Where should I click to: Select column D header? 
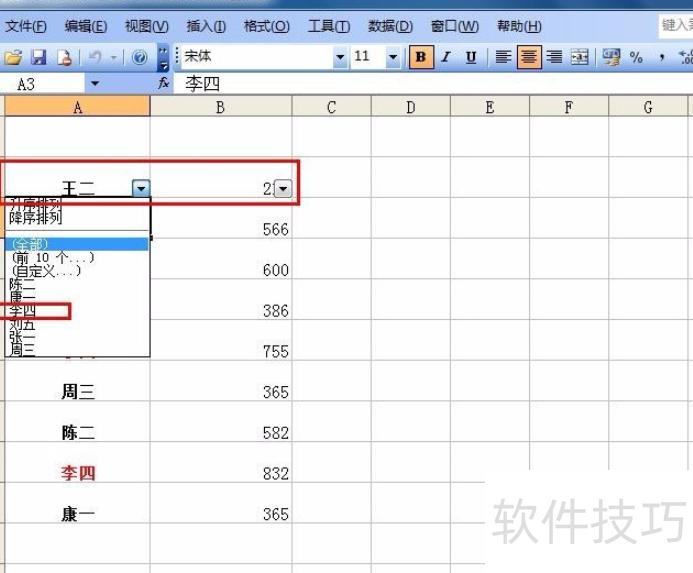pos(411,107)
